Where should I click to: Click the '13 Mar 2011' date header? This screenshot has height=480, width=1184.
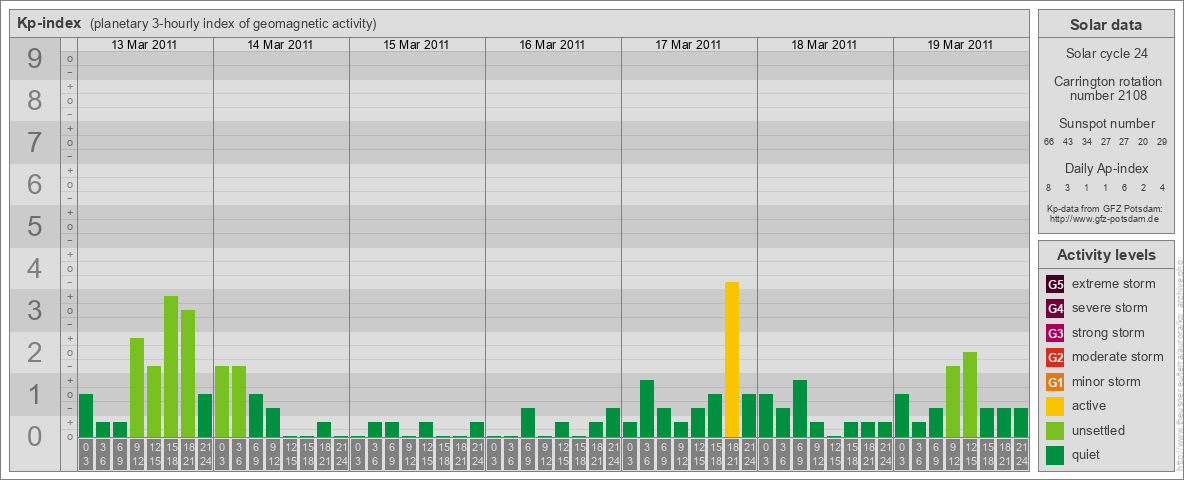click(x=144, y=45)
